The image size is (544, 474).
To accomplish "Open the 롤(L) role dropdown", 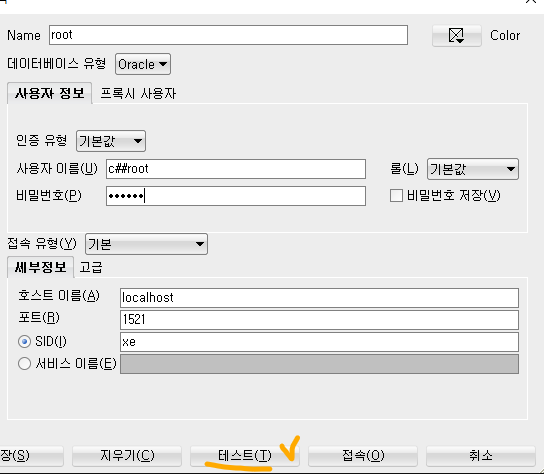I will pos(473,169).
